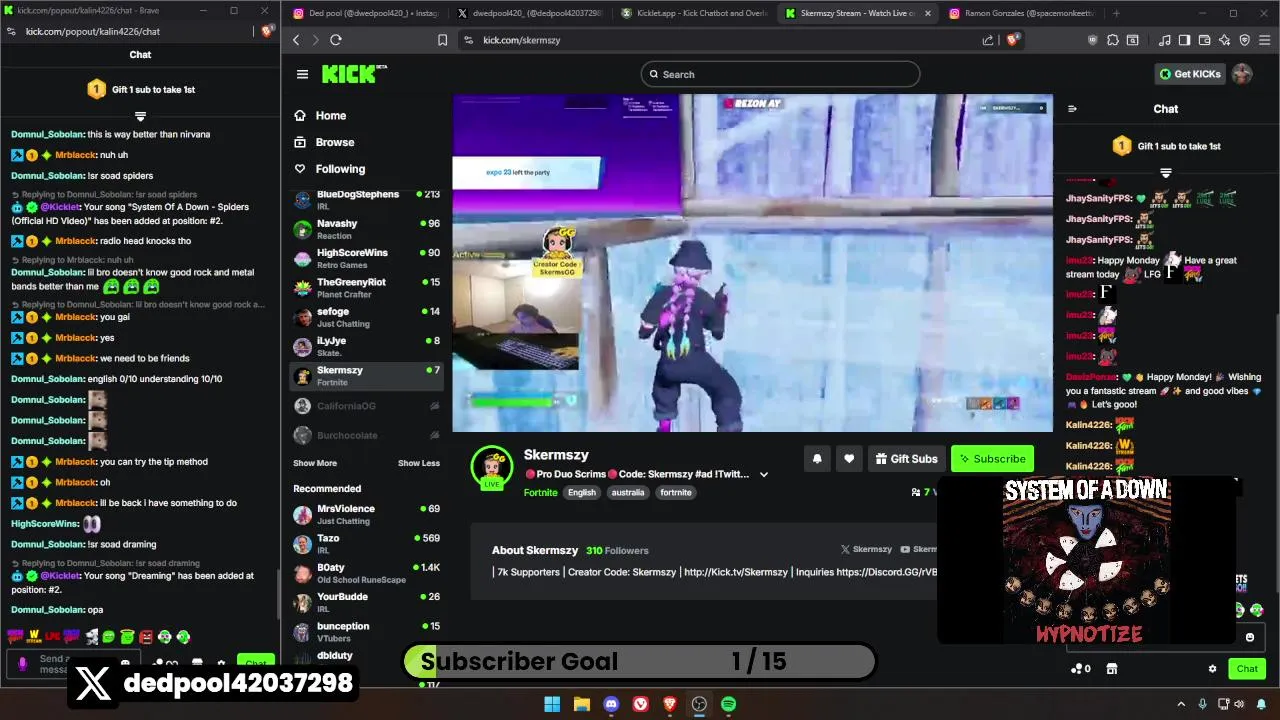Send message with main Chat button

(x=1247, y=669)
